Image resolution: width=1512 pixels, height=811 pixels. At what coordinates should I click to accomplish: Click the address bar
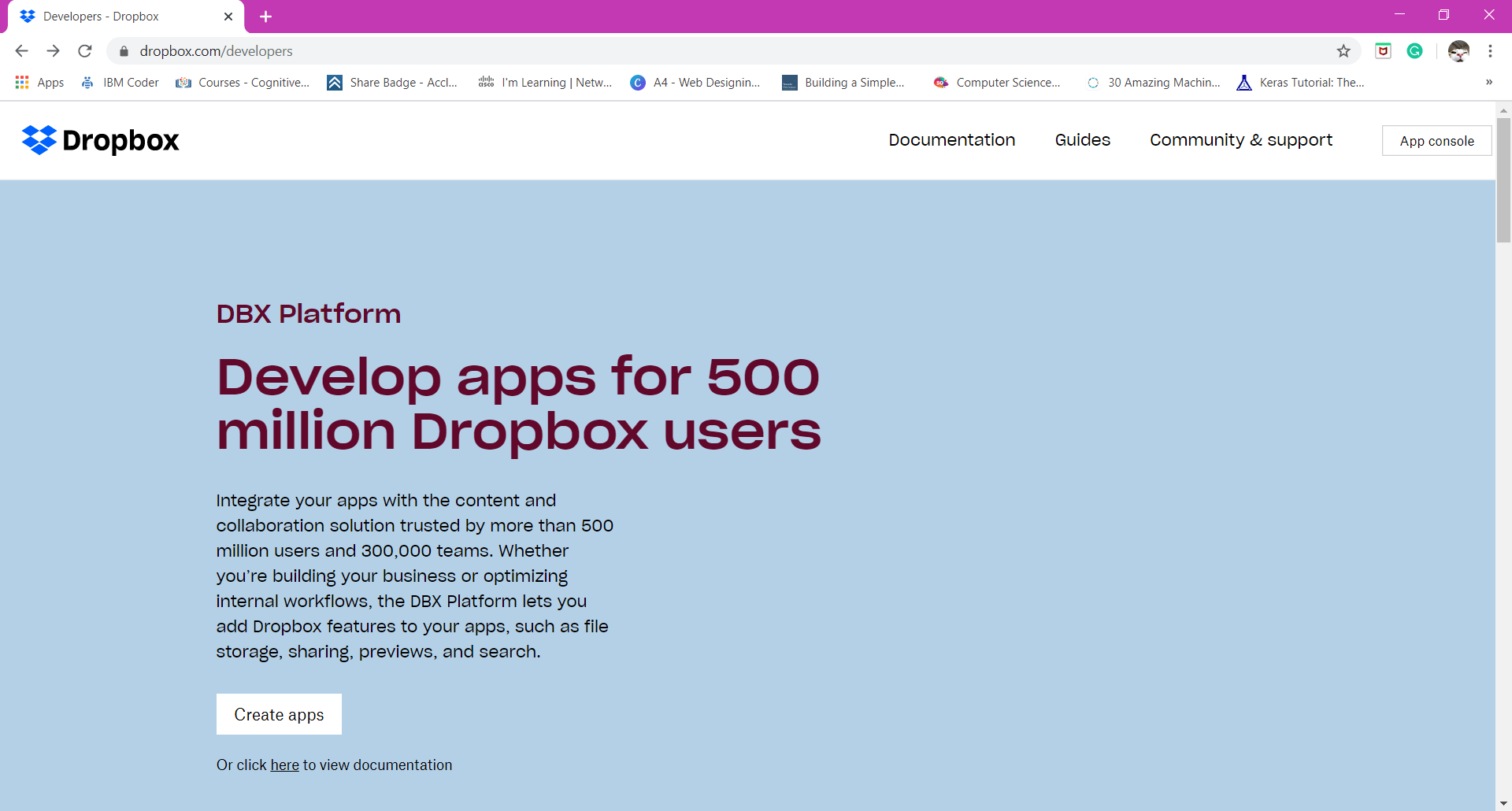click(472, 50)
